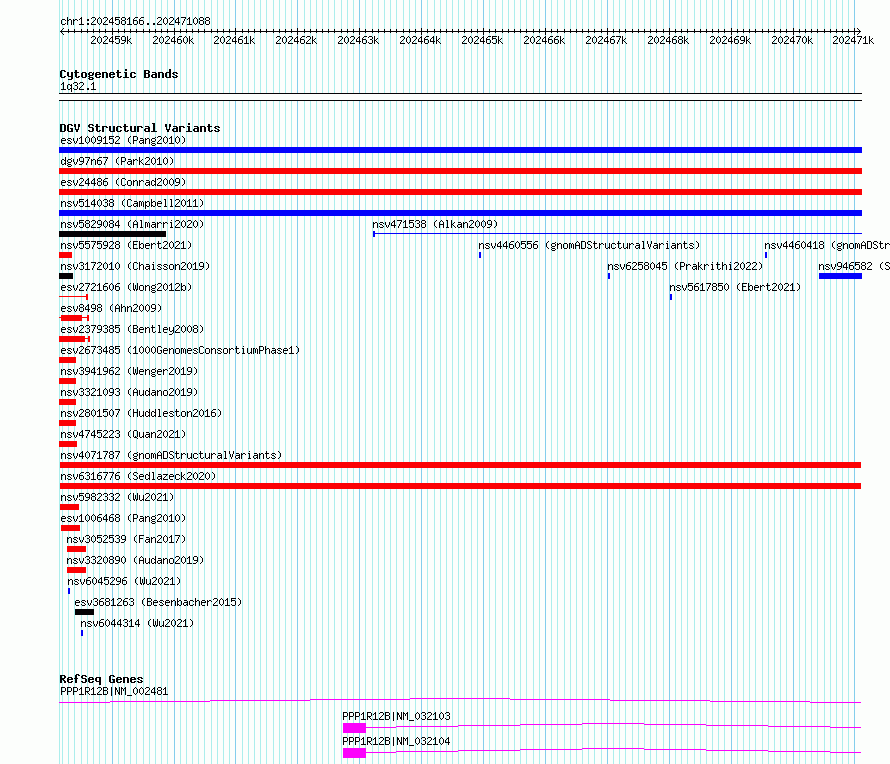Click the NM_032104 magenta exon block

click(x=354, y=753)
